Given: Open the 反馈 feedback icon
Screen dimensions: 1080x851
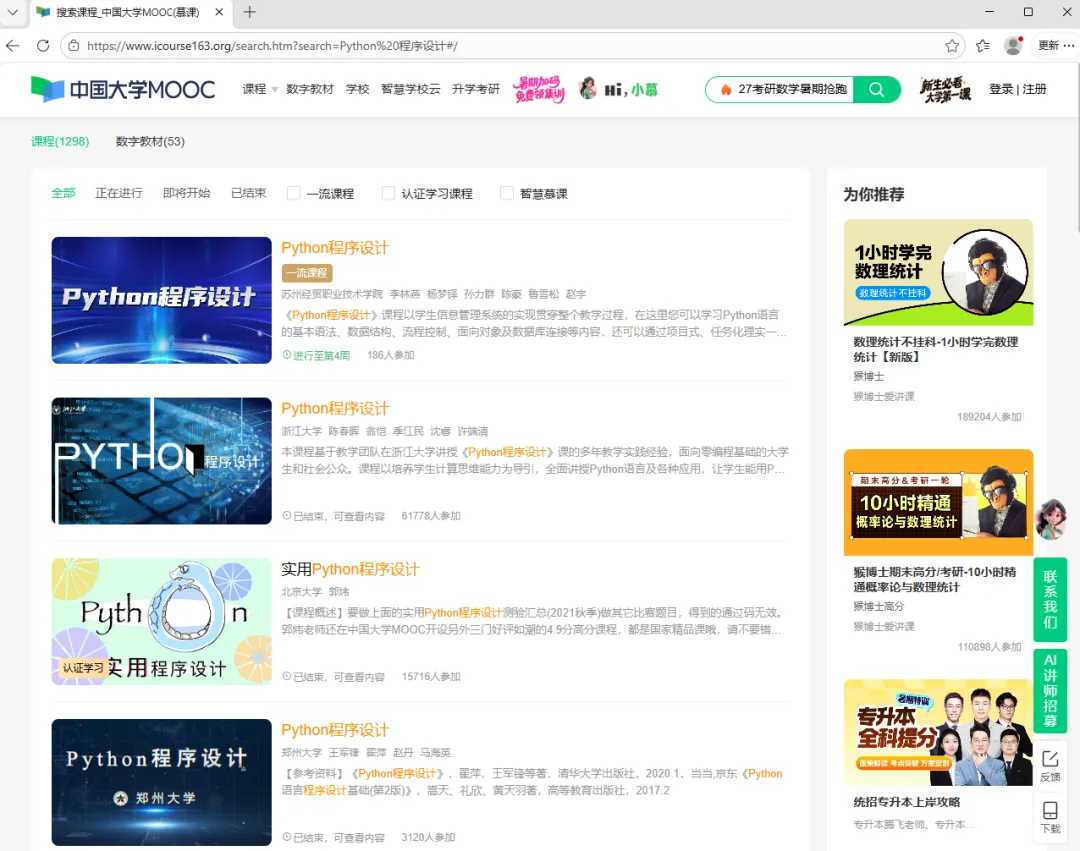Looking at the screenshot, I should click(1050, 766).
